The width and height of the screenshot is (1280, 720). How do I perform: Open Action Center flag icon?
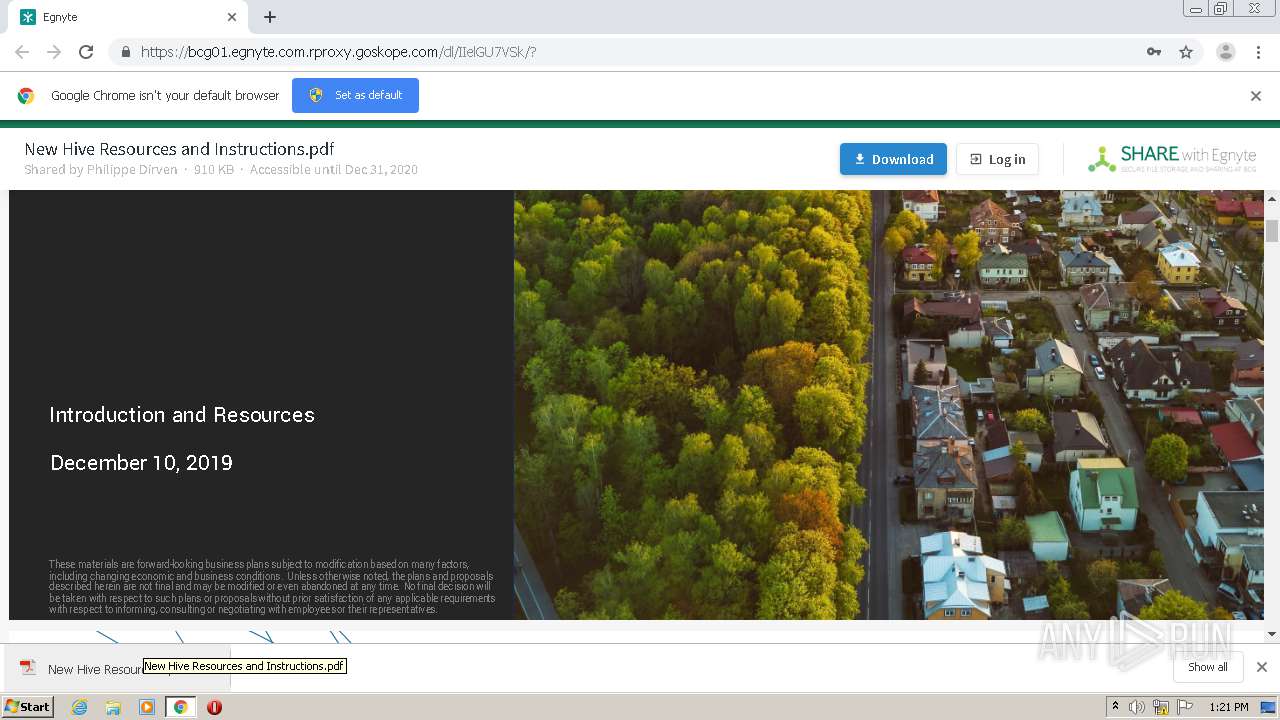tap(1185, 707)
